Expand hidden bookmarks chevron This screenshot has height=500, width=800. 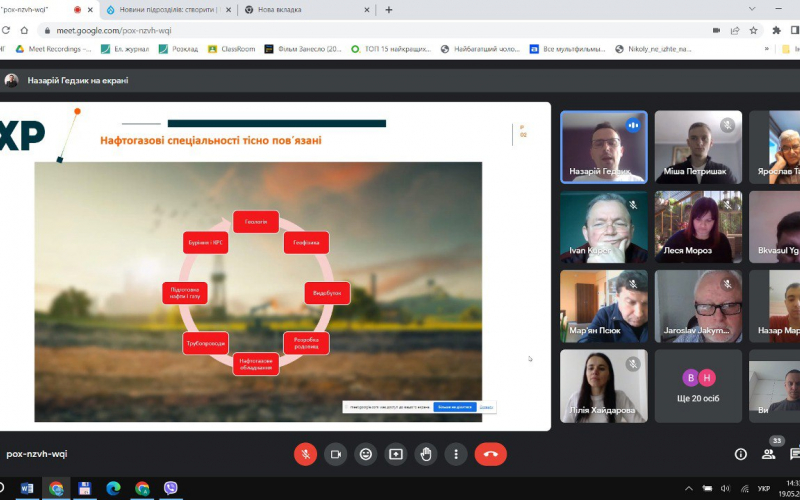click(x=766, y=49)
